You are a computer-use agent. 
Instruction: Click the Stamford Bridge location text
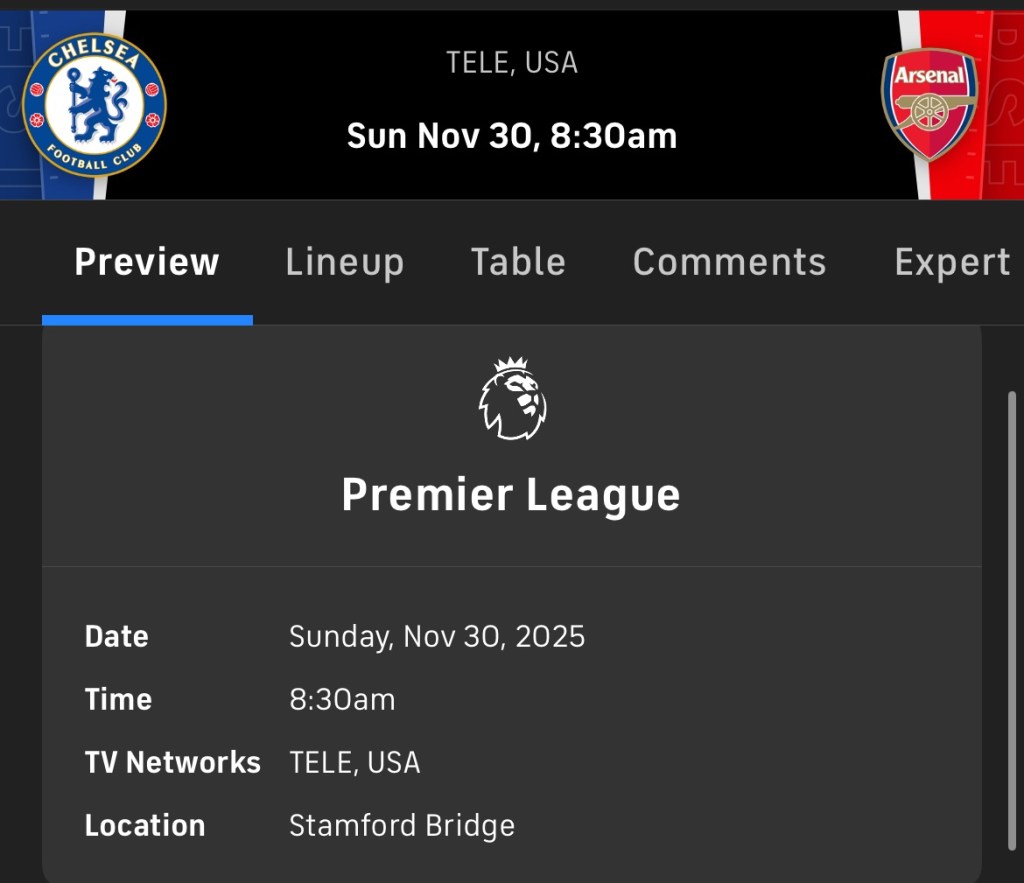[402, 826]
